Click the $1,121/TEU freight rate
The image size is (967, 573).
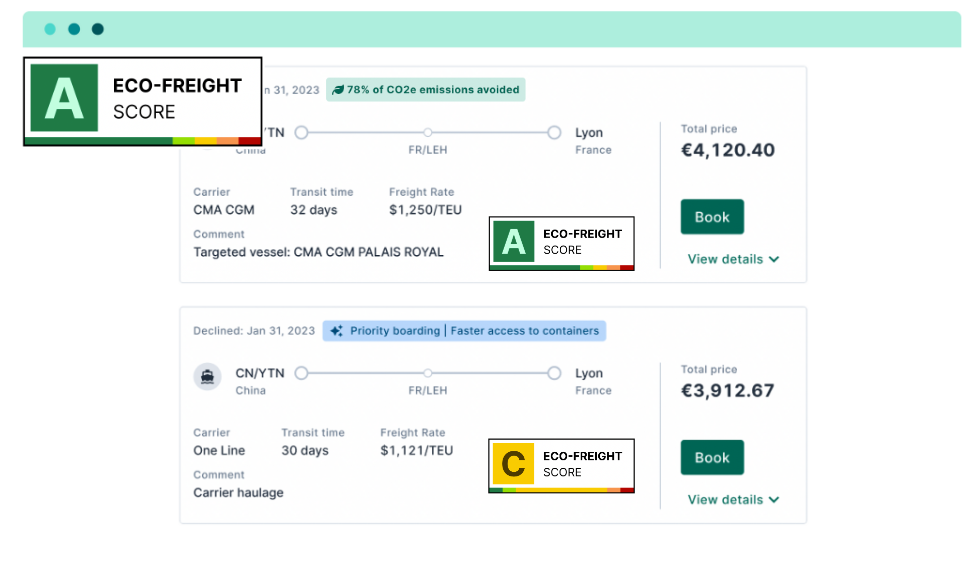[x=417, y=450]
